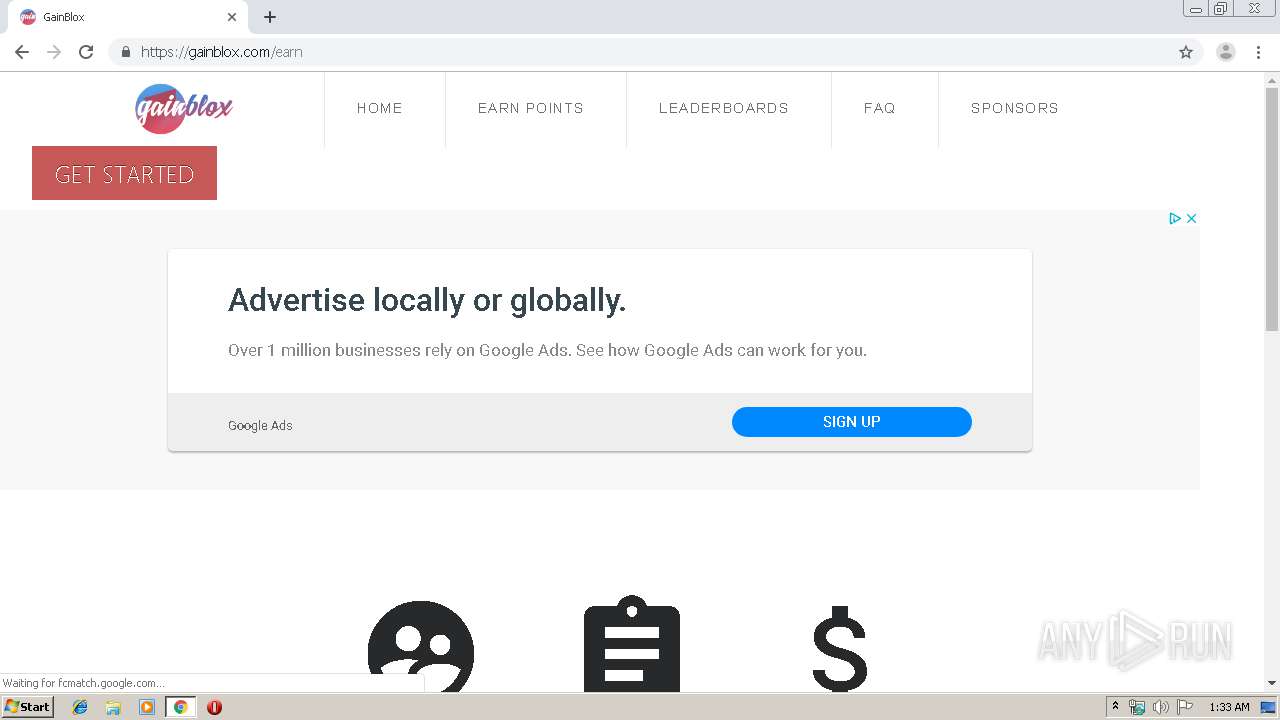Open Action Center flag icon
The image size is (1280, 720).
(1185, 707)
